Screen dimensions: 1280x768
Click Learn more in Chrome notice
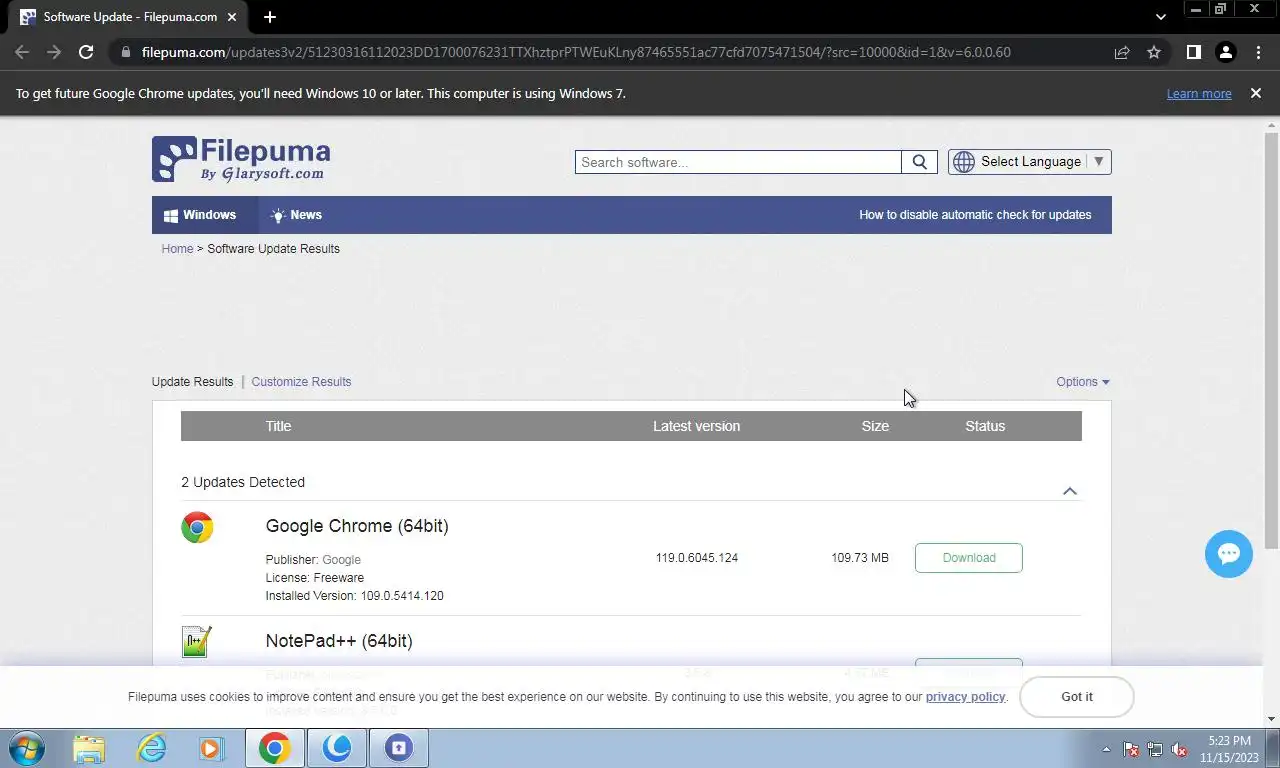[1199, 94]
